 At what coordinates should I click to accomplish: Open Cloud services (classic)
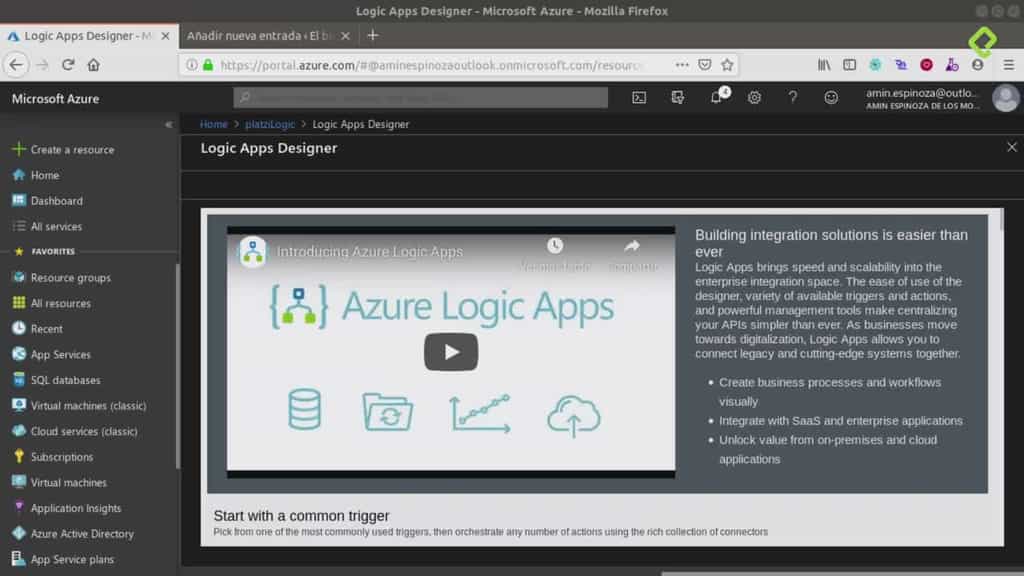tap(84, 431)
